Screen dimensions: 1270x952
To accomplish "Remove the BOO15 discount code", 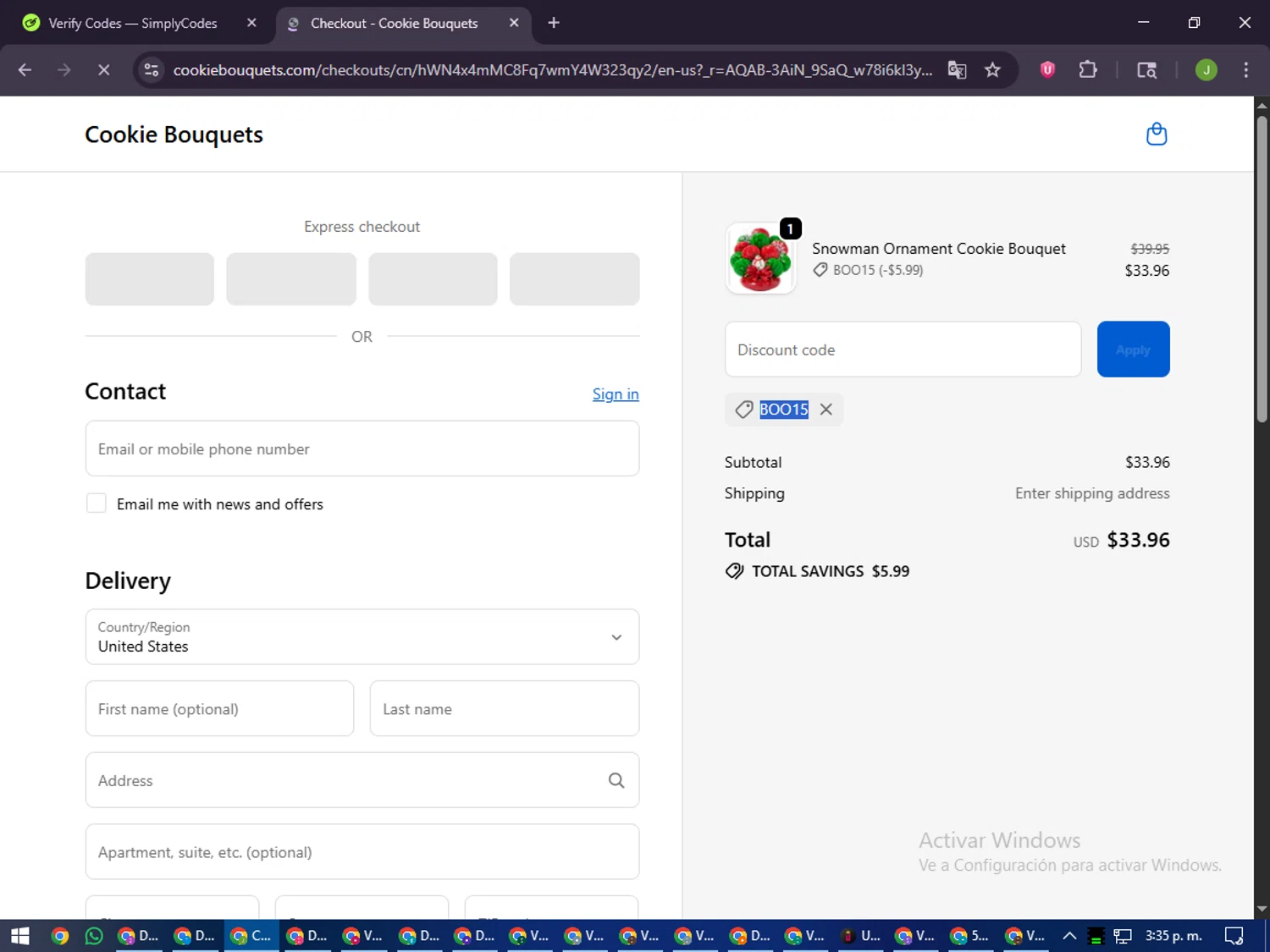I will 826,410.
